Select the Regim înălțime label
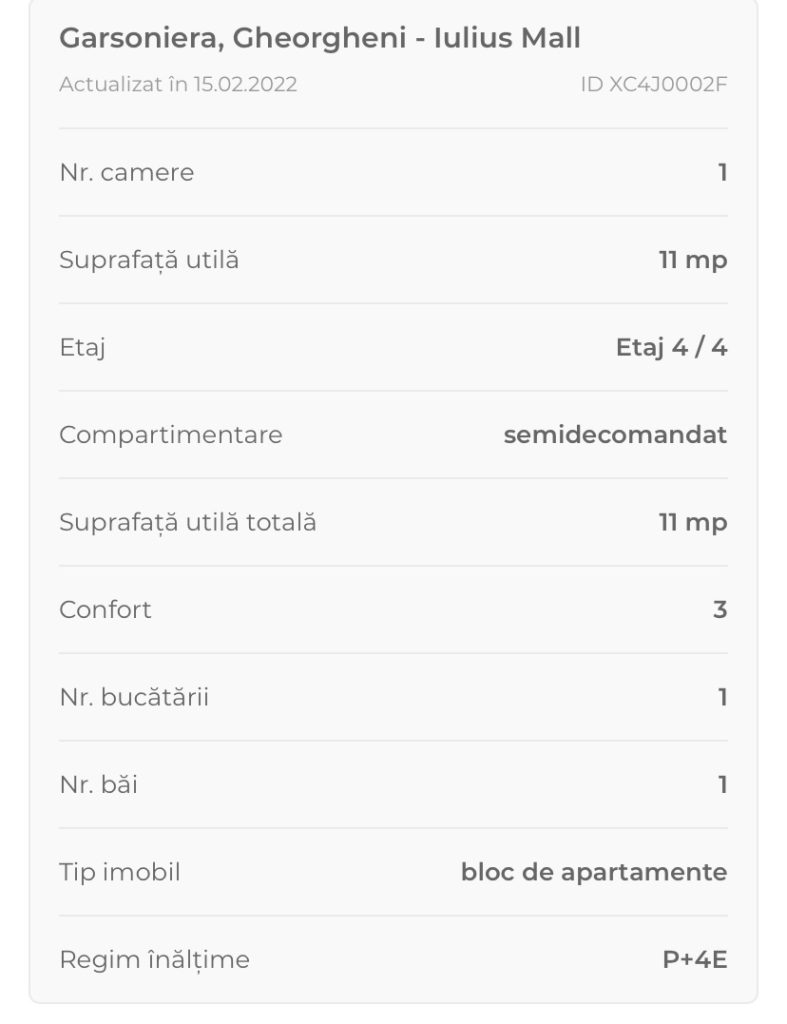This screenshot has width=787, height=1024. click(x=155, y=960)
